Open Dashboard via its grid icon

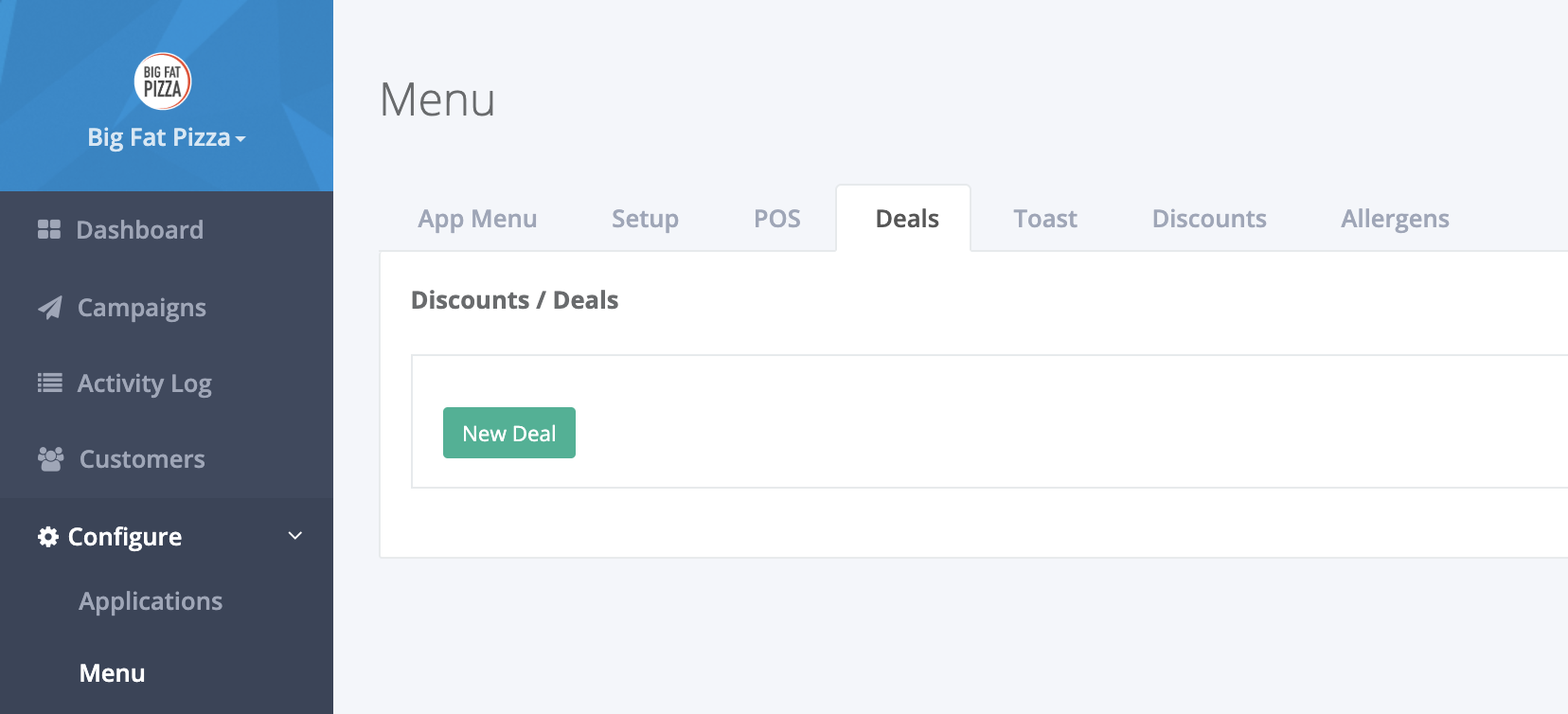[49, 229]
